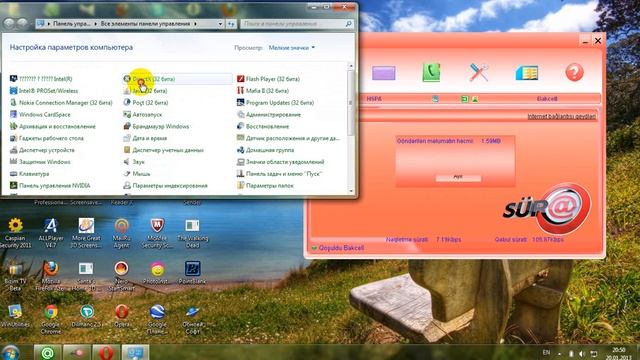Open the Мелкие значки view dropdown

[291, 48]
